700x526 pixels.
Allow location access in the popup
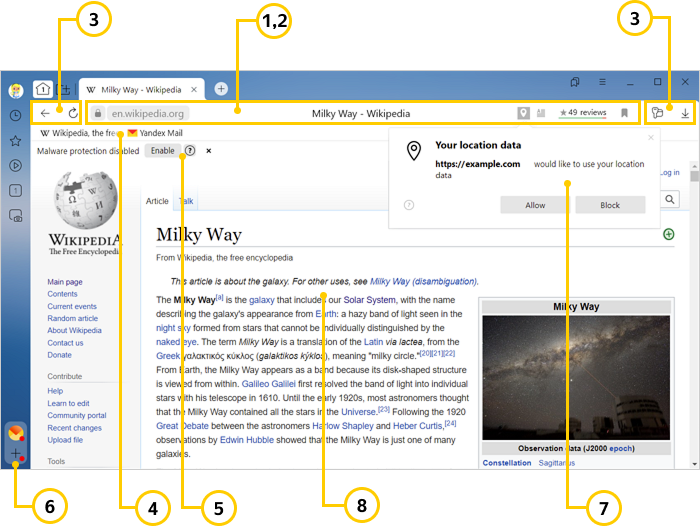pos(535,205)
